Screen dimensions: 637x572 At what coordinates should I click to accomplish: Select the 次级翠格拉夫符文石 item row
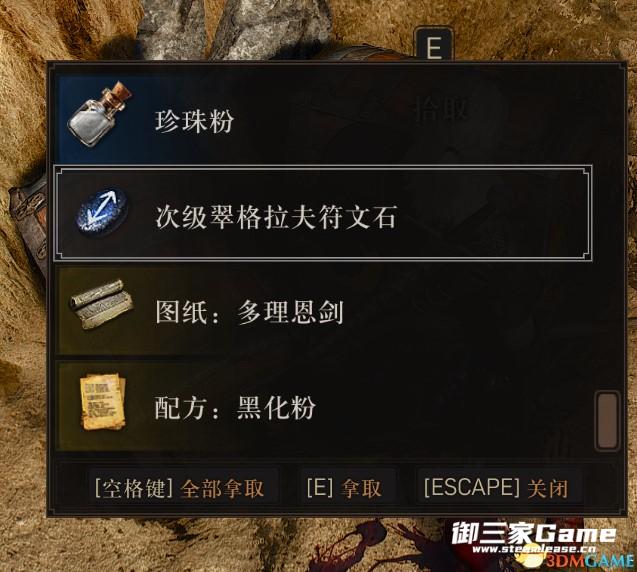pyautogui.click(x=323, y=212)
